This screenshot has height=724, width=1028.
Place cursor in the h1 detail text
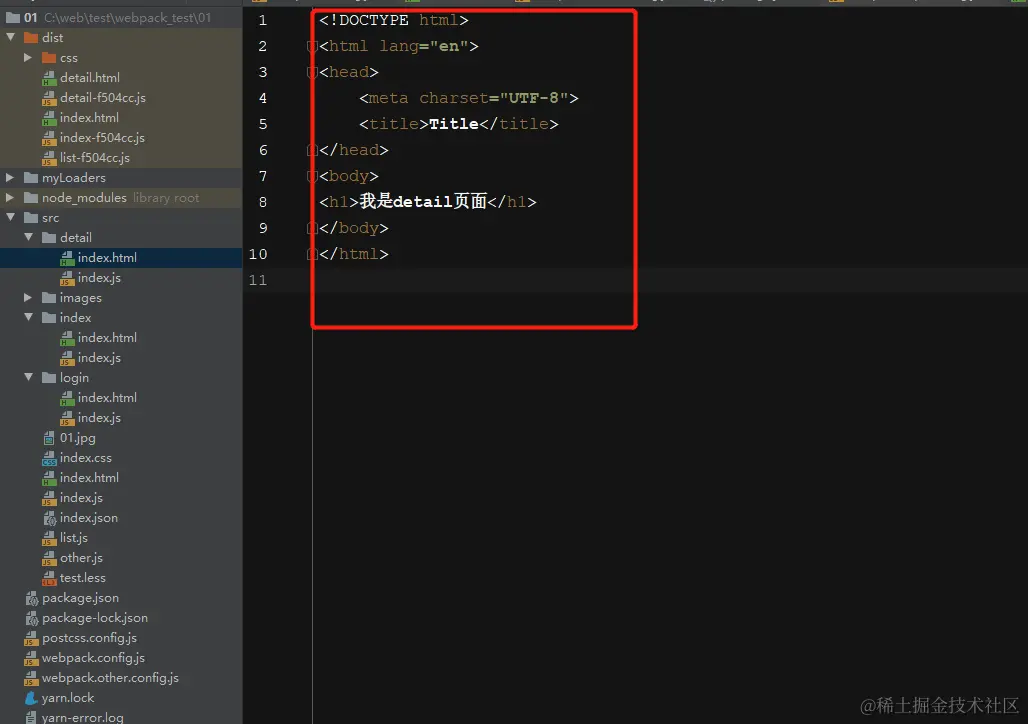pos(423,201)
